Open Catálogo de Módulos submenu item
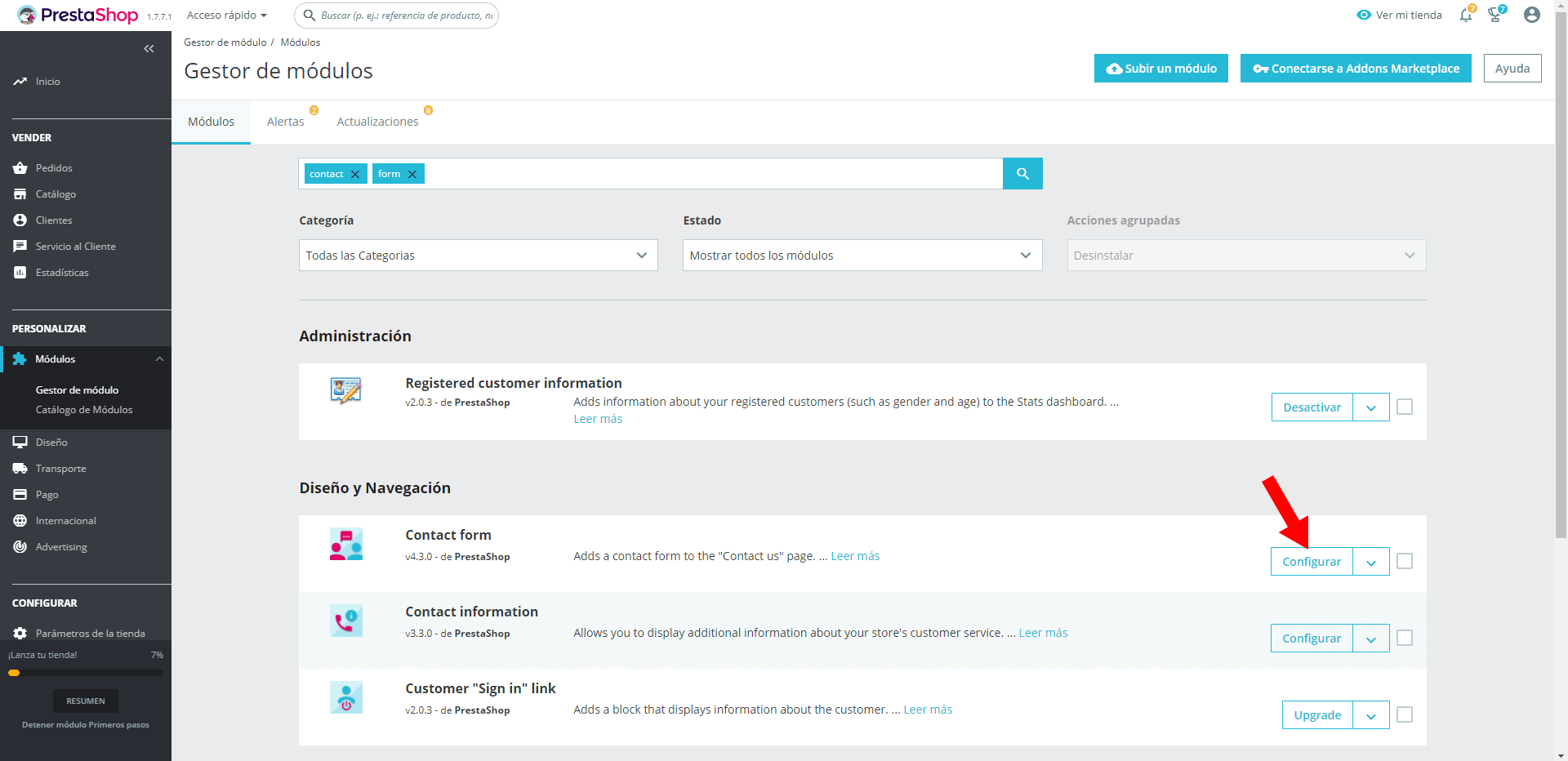The width and height of the screenshot is (1568, 761). coord(84,410)
